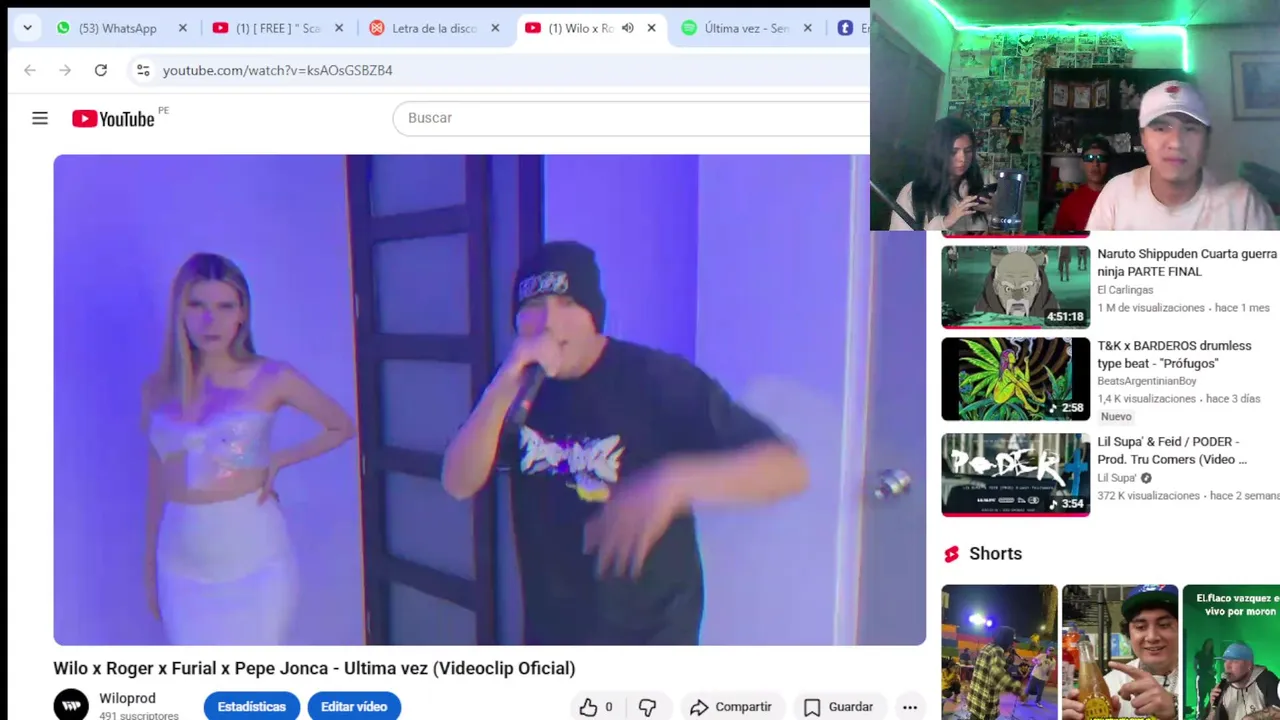
Task: Go forward in browser history
Action: point(65,70)
